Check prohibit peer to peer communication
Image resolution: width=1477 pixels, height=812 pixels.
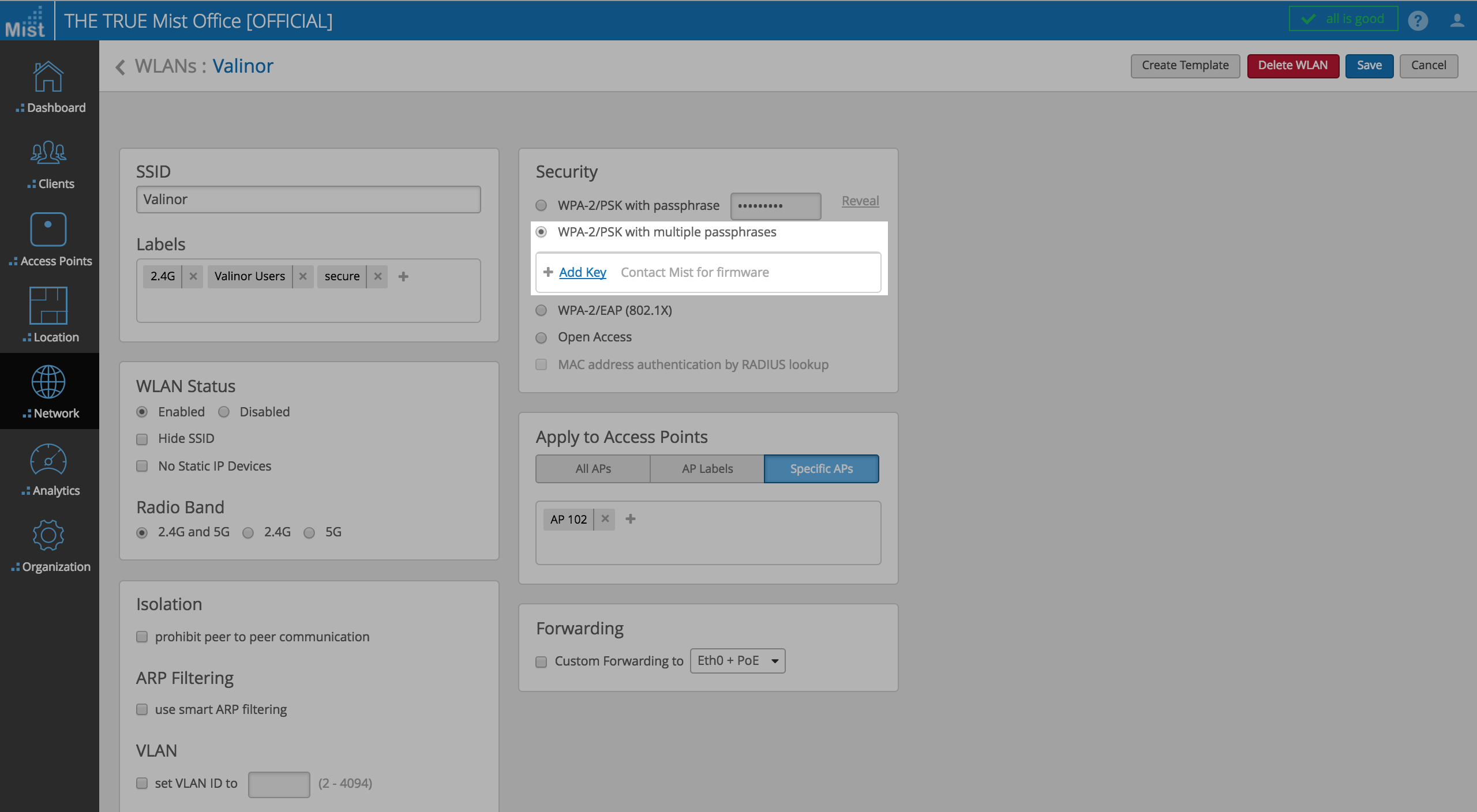(142, 637)
